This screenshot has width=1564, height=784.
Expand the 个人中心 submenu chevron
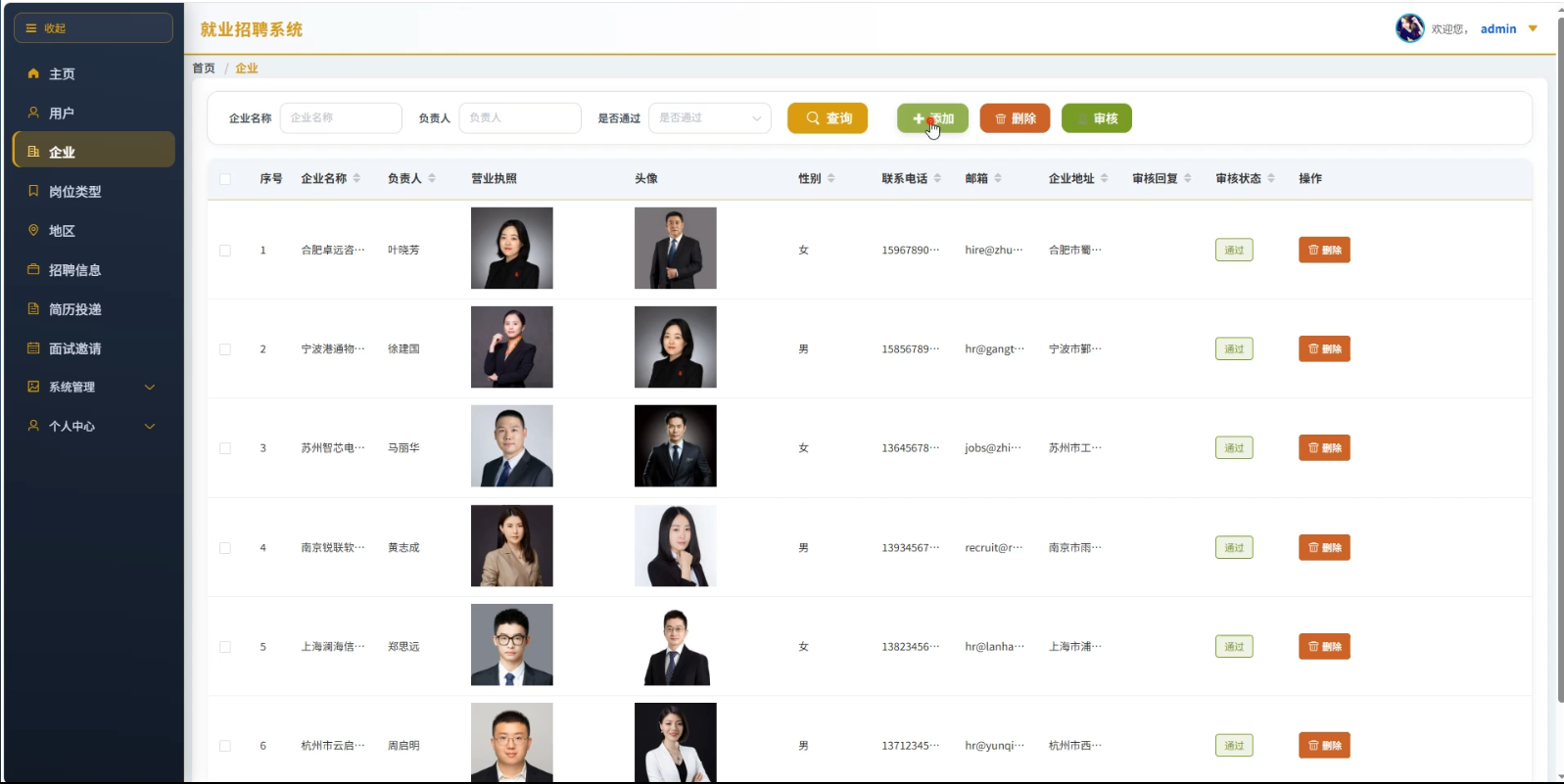[x=150, y=426]
